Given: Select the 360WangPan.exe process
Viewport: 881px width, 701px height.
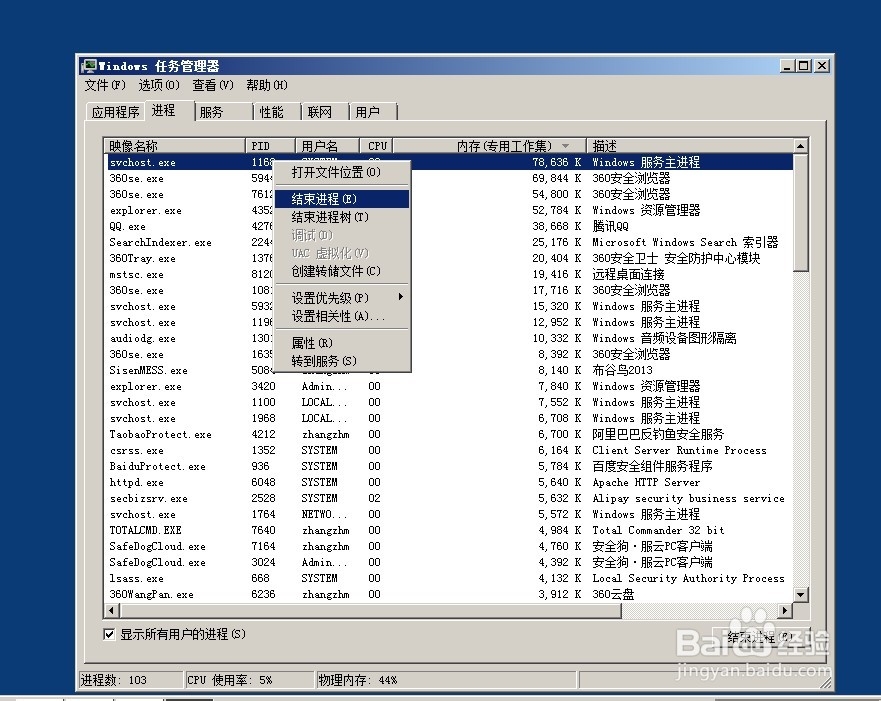Looking at the screenshot, I should point(449,594).
